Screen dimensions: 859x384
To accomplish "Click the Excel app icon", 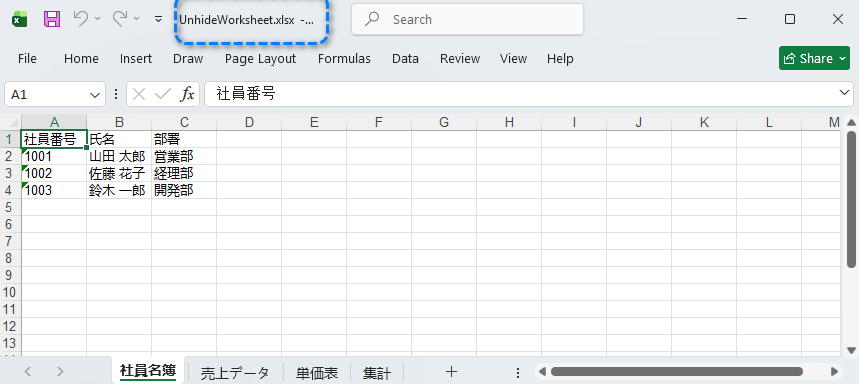I will [20, 20].
